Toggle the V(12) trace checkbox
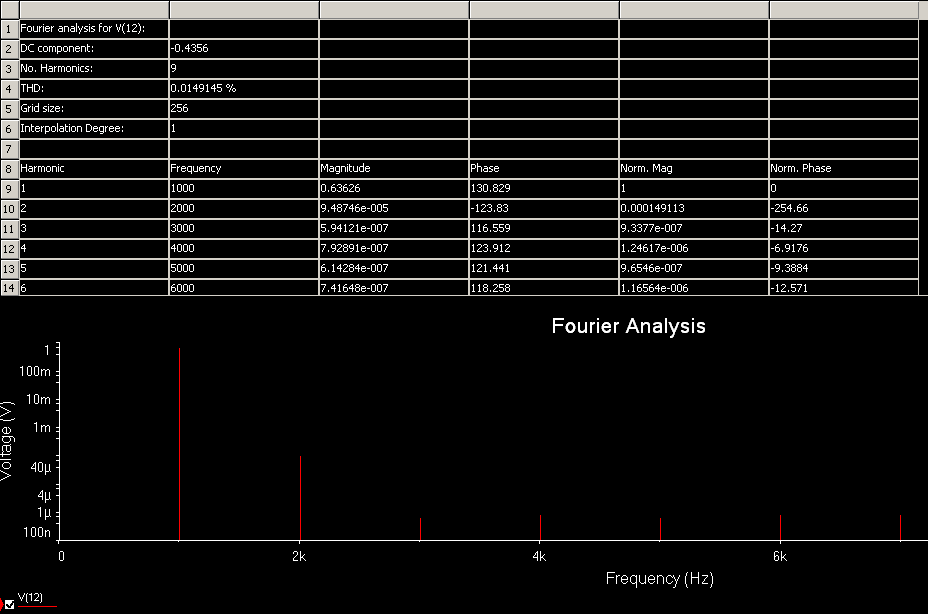The image size is (928, 614). point(9,605)
